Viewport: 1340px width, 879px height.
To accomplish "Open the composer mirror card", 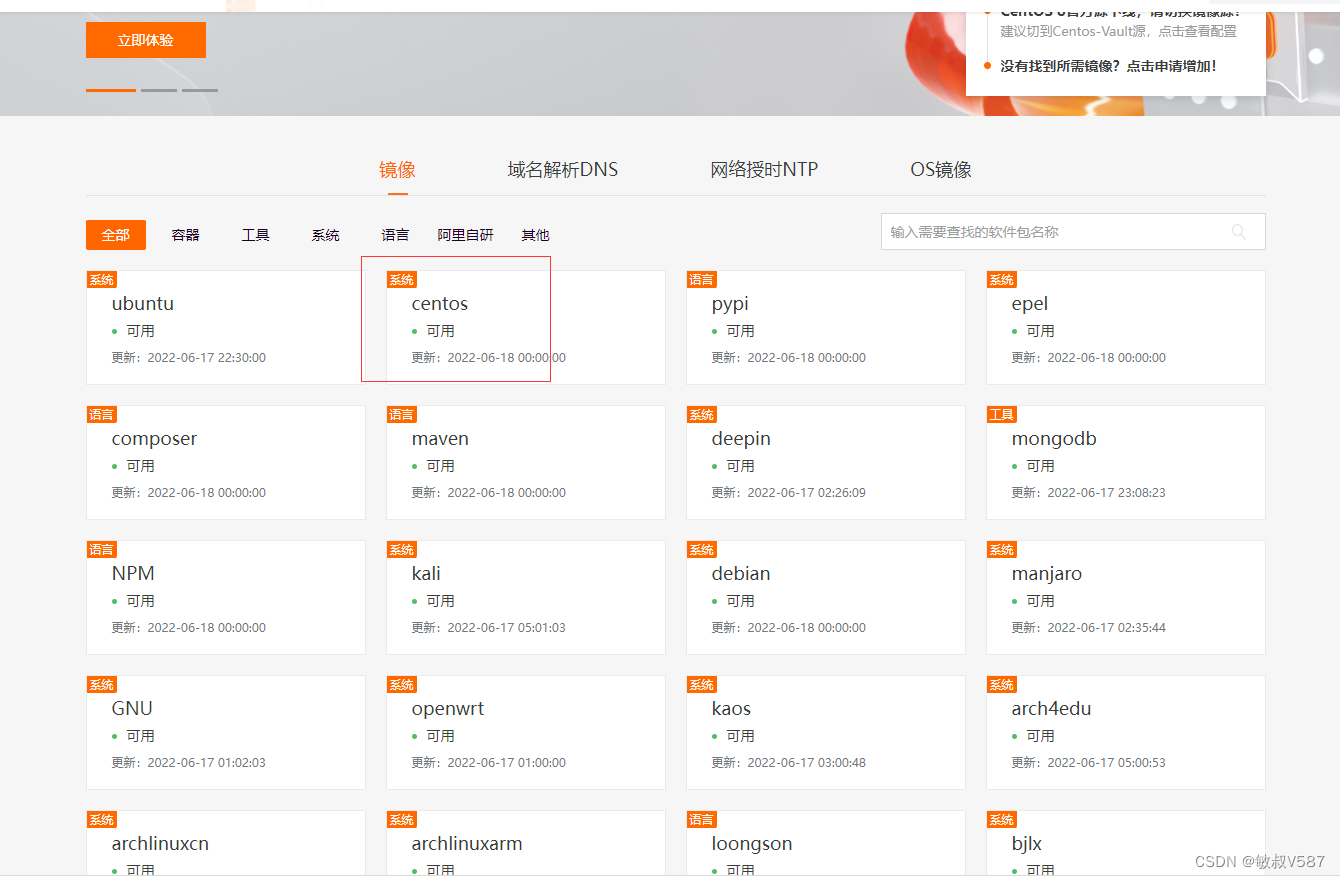I will point(226,462).
